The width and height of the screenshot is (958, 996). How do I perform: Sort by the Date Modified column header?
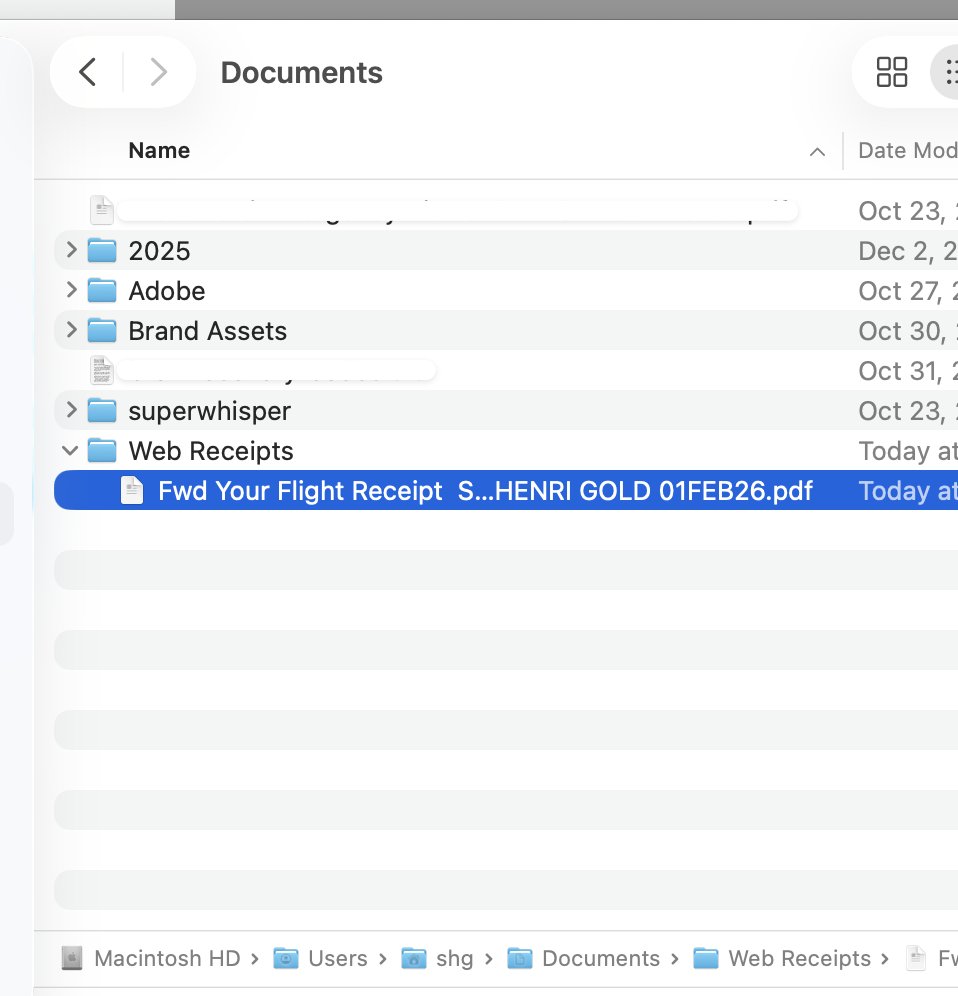tap(908, 151)
